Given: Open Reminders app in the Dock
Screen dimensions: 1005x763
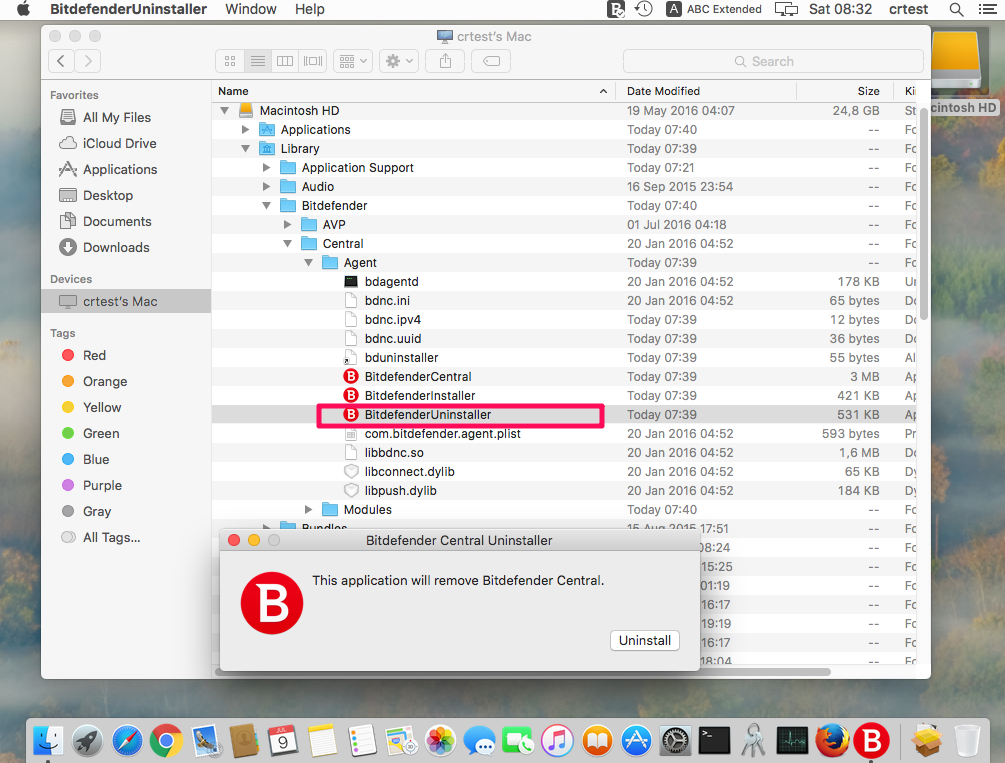Looking at the screenshot, I should pyautogui.click(x=362, y=741).
